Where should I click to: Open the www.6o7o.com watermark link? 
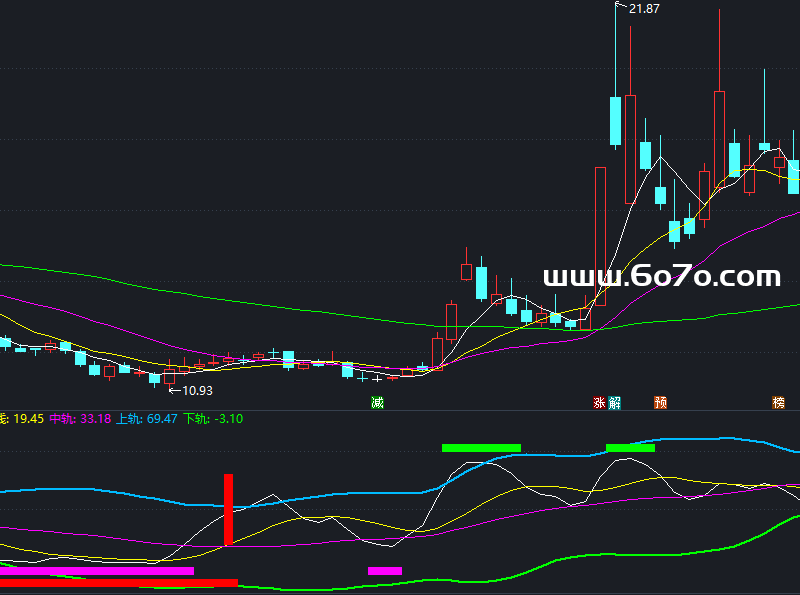(x=661, y=277)
